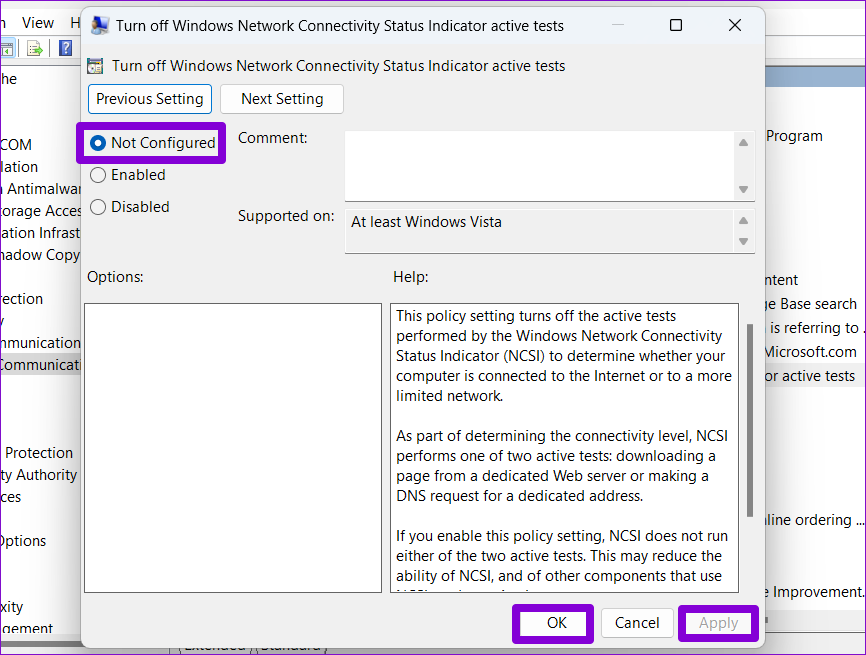Screen dimensions: 866x655
Task: Click the Supported on box scroll-up arrow
Action: [743, 220]
